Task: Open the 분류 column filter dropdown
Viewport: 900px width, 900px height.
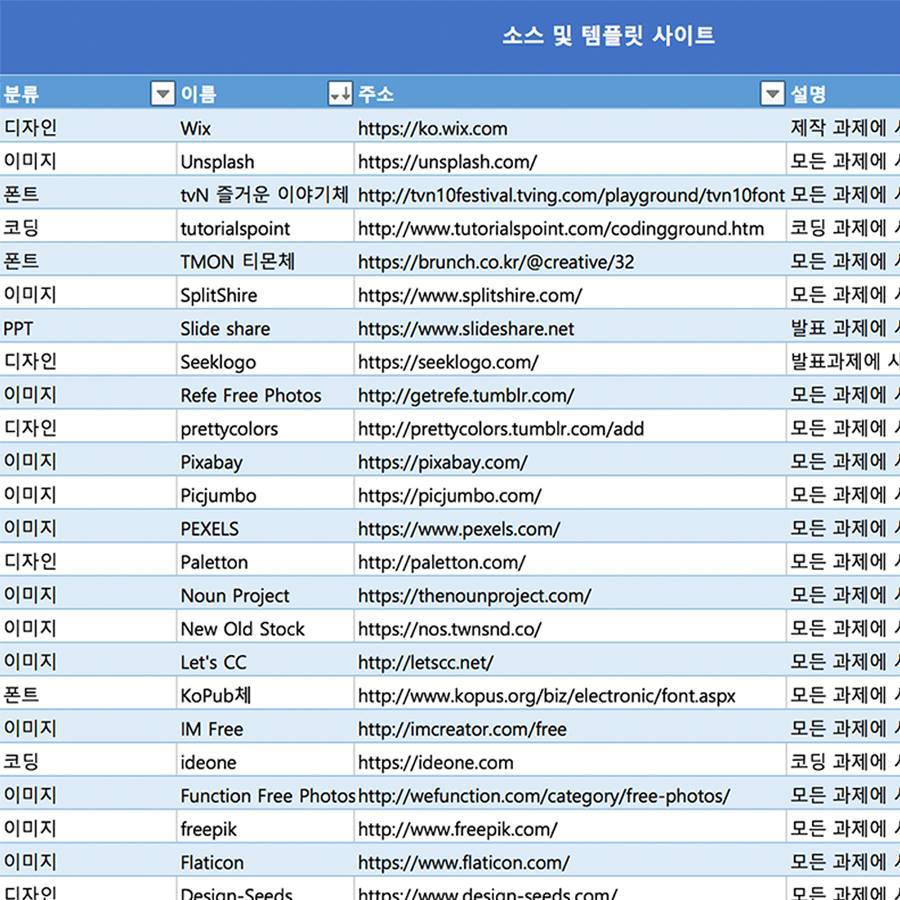Action: [162, 93]
